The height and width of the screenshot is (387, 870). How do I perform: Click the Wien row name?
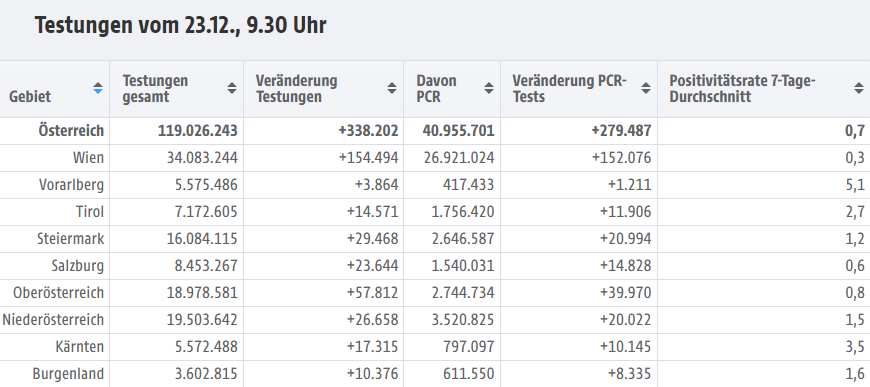pos(88,158)
